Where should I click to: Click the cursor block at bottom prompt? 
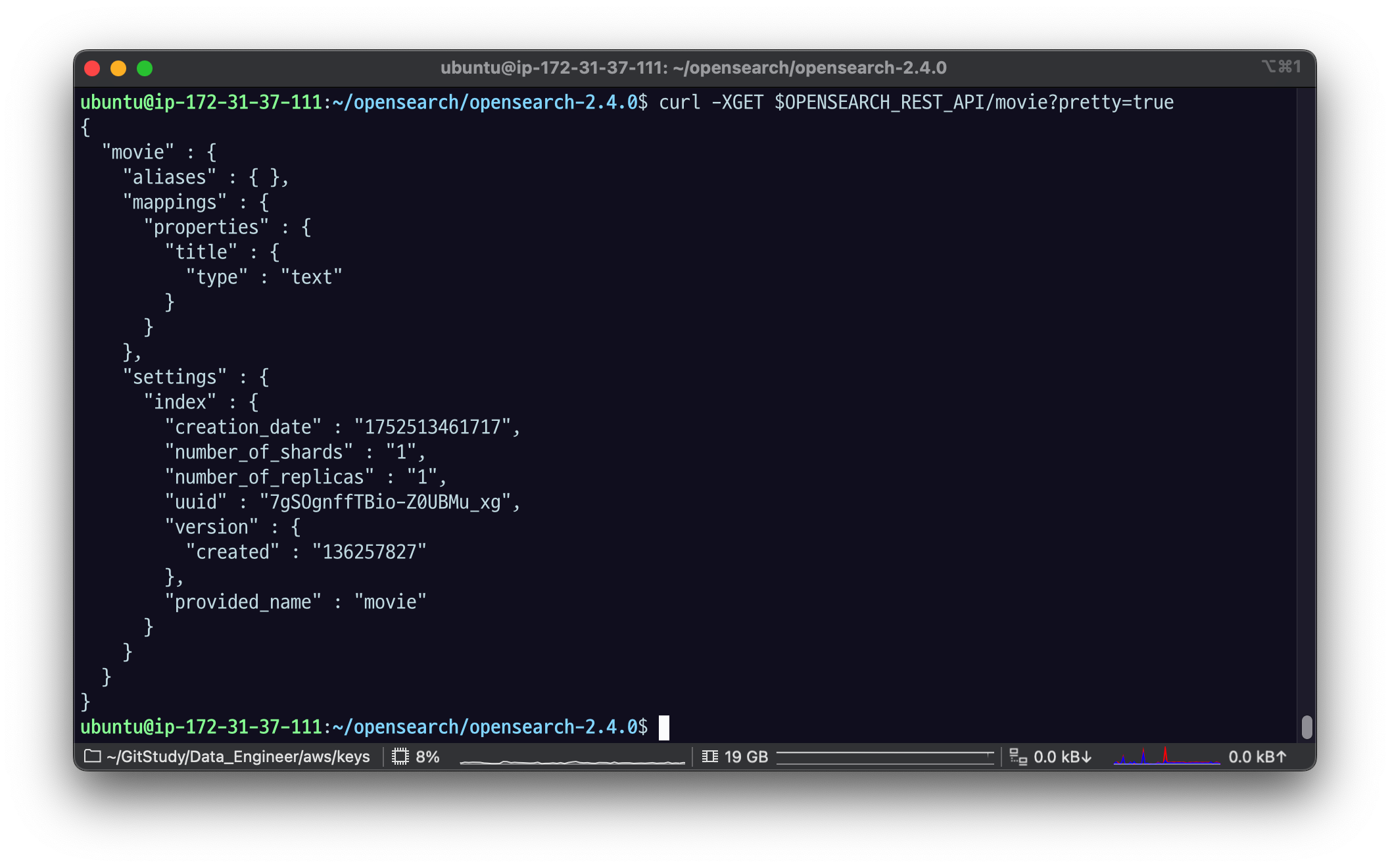coord(664,727)
